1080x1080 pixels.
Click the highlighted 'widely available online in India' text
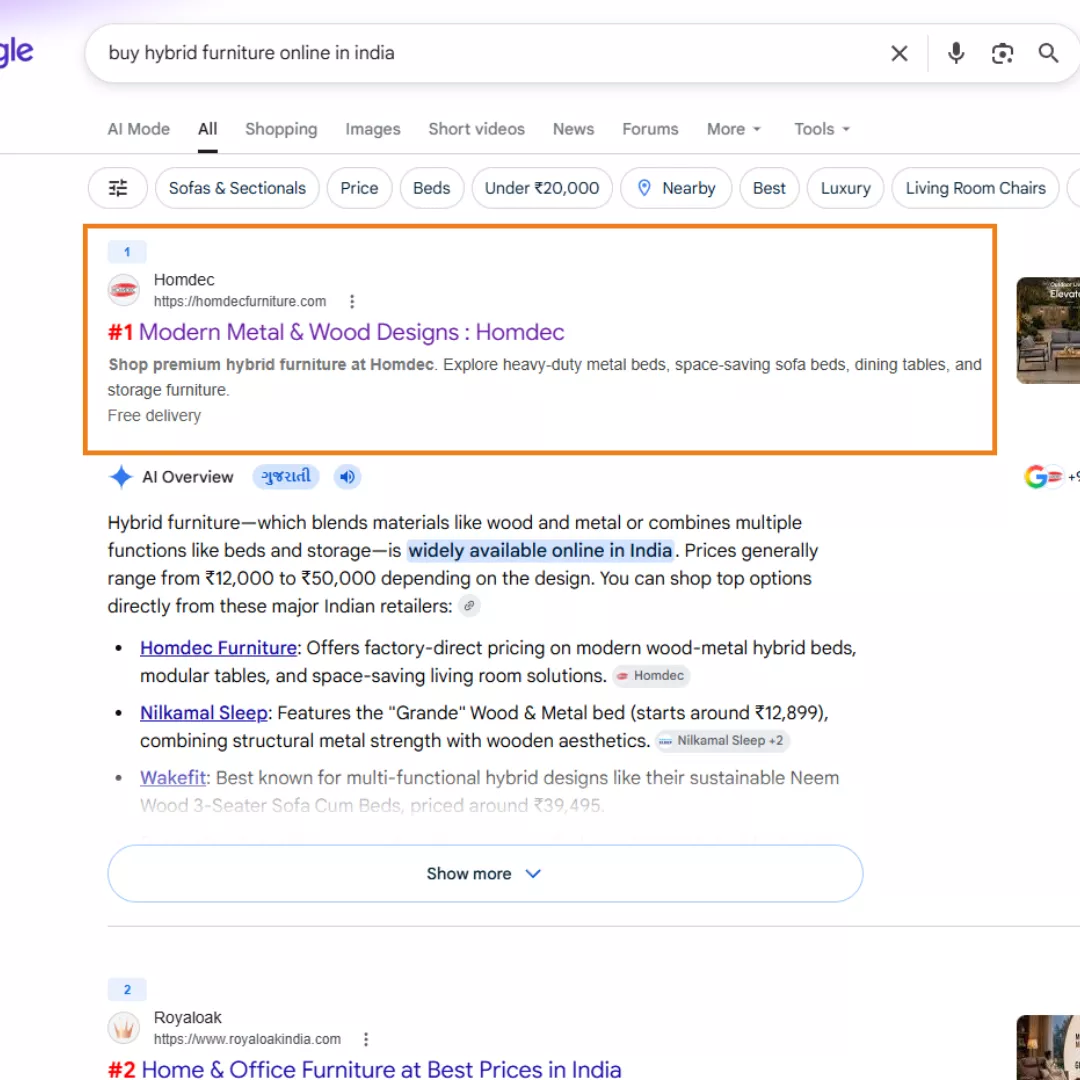[x=540, y=551]
